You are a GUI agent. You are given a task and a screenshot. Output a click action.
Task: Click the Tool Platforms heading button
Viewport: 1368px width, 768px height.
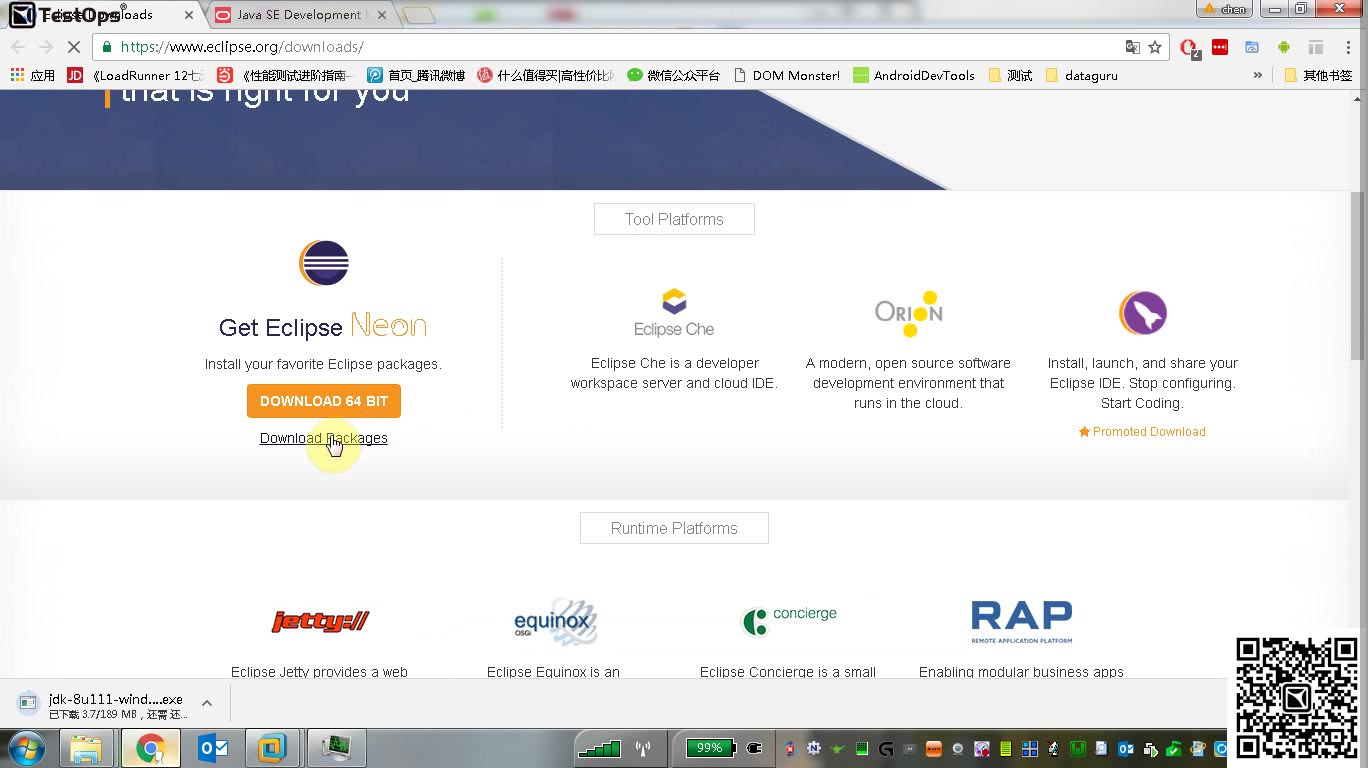pos(674,219)
